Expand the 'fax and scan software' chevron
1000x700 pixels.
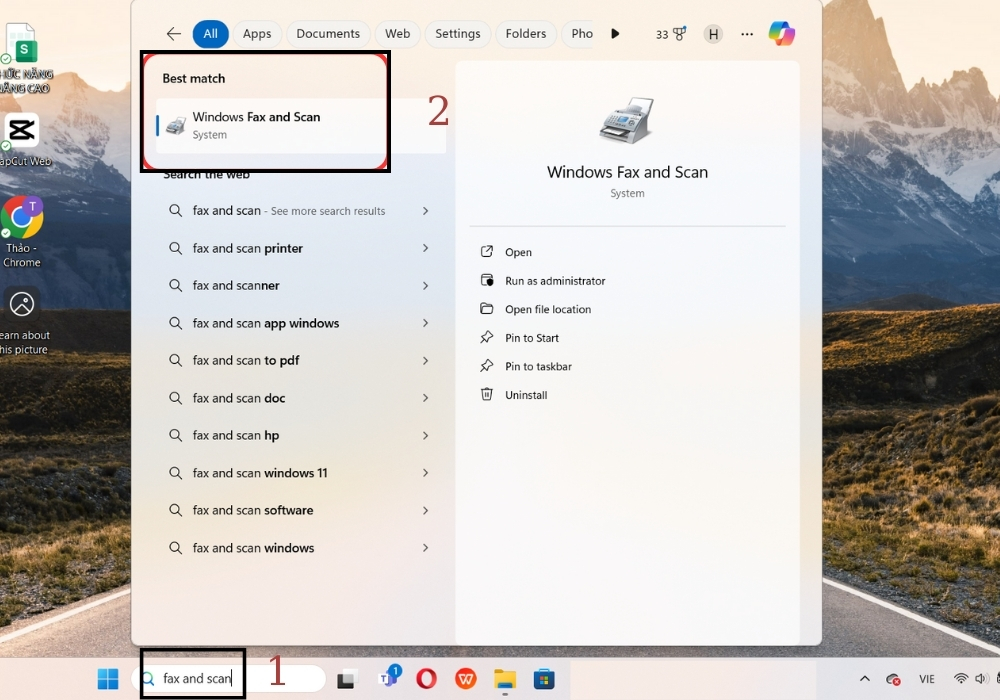[x=425, y=511]
